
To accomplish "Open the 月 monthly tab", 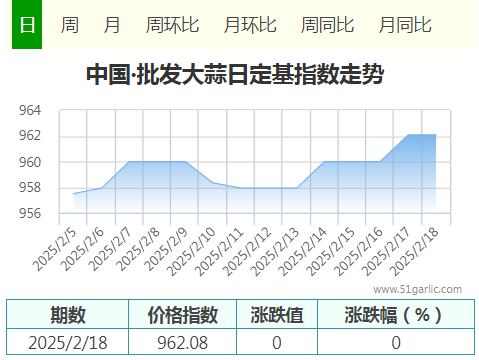I will click(112, 25).
